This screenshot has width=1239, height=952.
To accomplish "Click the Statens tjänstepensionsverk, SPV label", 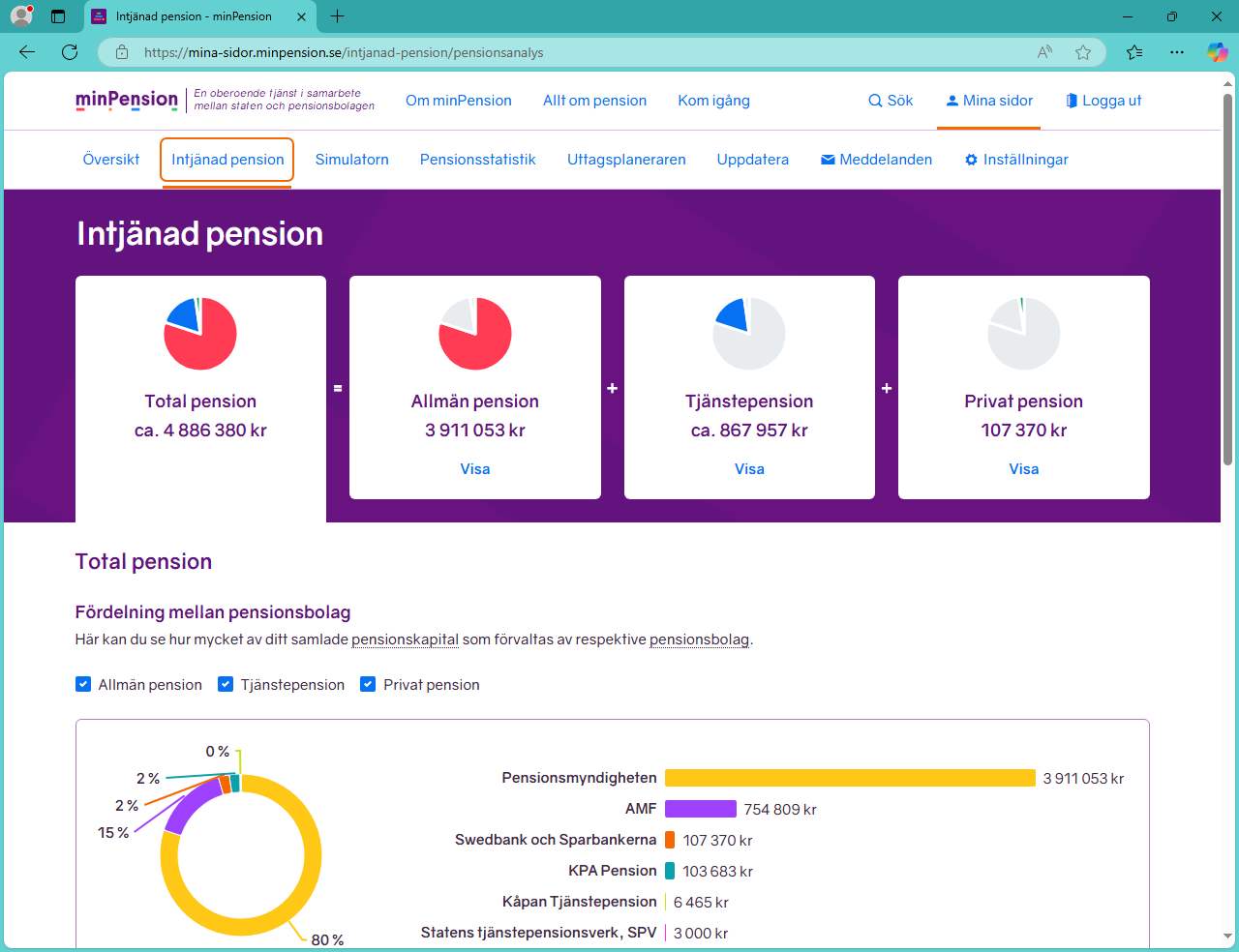I will pyautogui.click(x=539, y=933).
